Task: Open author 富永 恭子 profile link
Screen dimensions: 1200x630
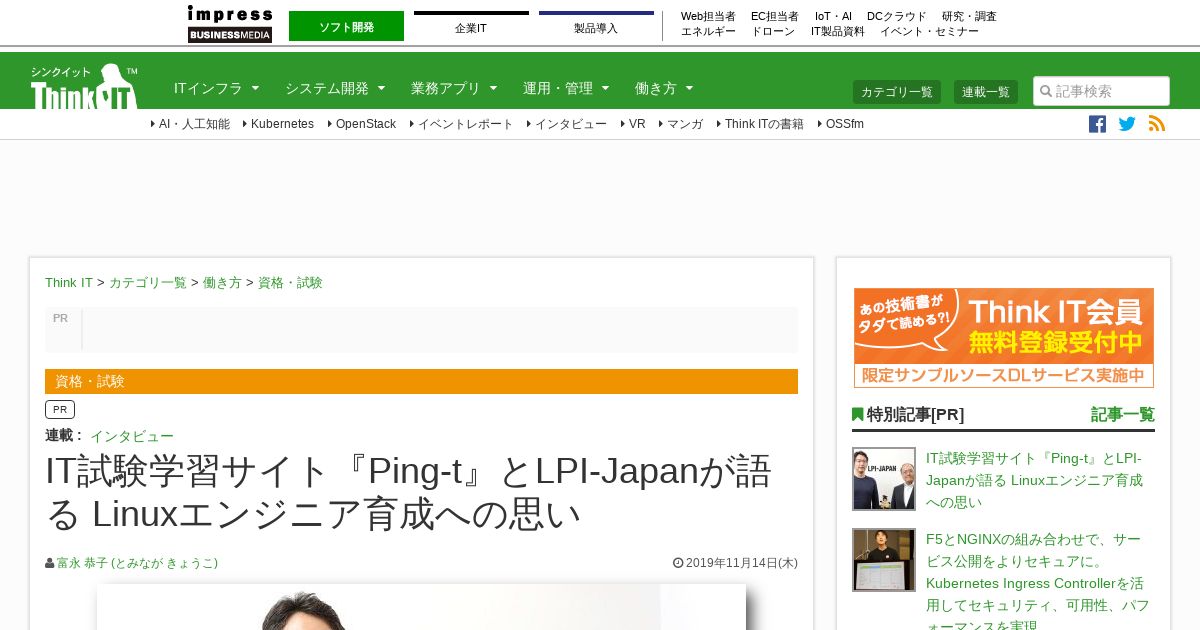Action: 137,563
